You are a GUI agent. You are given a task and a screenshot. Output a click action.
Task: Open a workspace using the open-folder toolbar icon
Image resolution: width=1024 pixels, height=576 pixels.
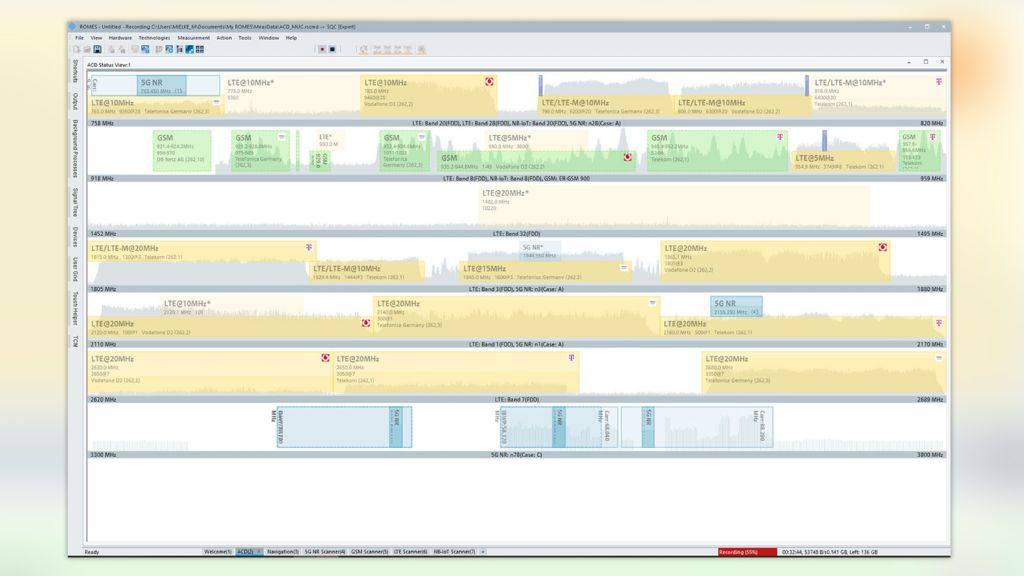(87, 48)
